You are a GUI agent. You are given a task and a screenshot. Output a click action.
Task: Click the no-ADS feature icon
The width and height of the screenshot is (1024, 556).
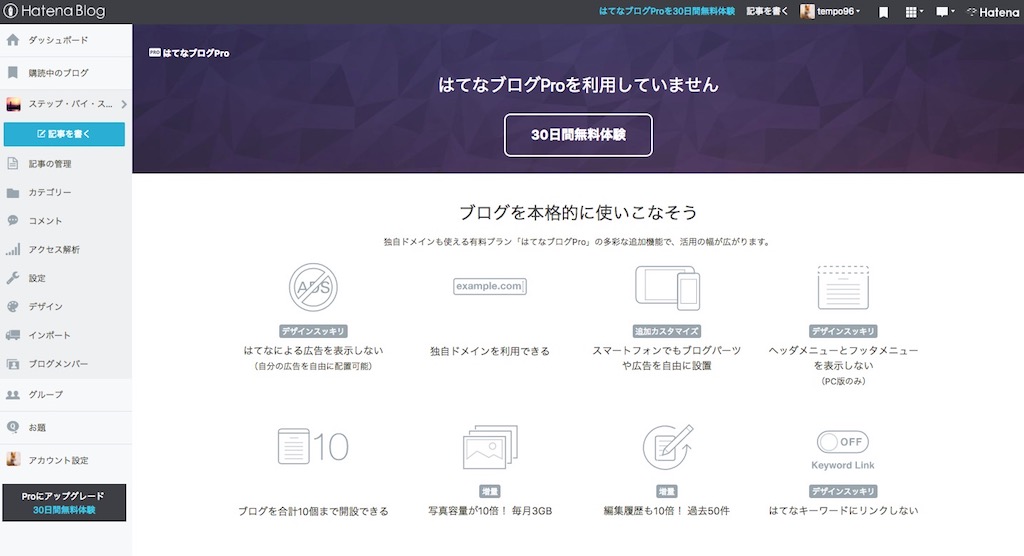point(313,287)
